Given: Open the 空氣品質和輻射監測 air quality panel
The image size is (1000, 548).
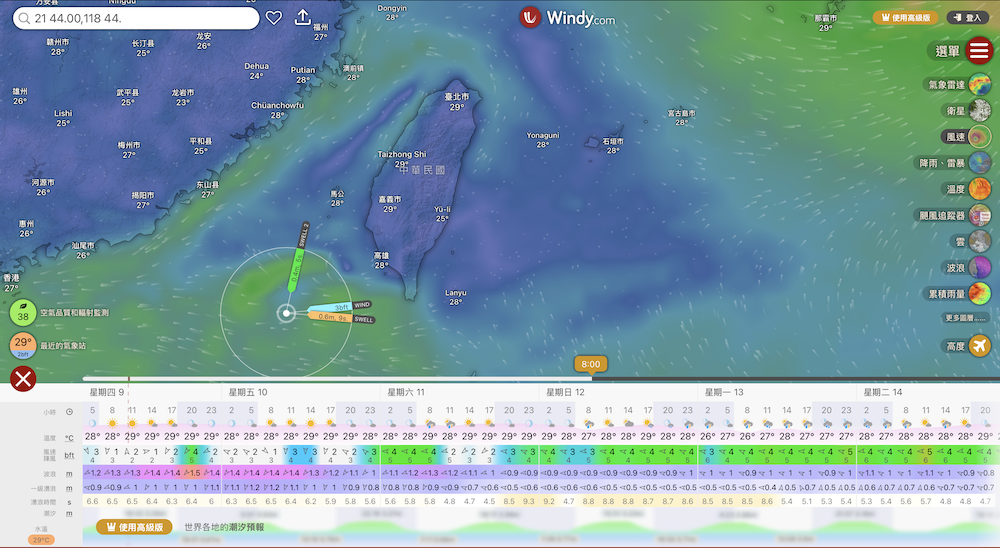Looking at the screenshot, I should pyautogui.click(x=24, y=312).
